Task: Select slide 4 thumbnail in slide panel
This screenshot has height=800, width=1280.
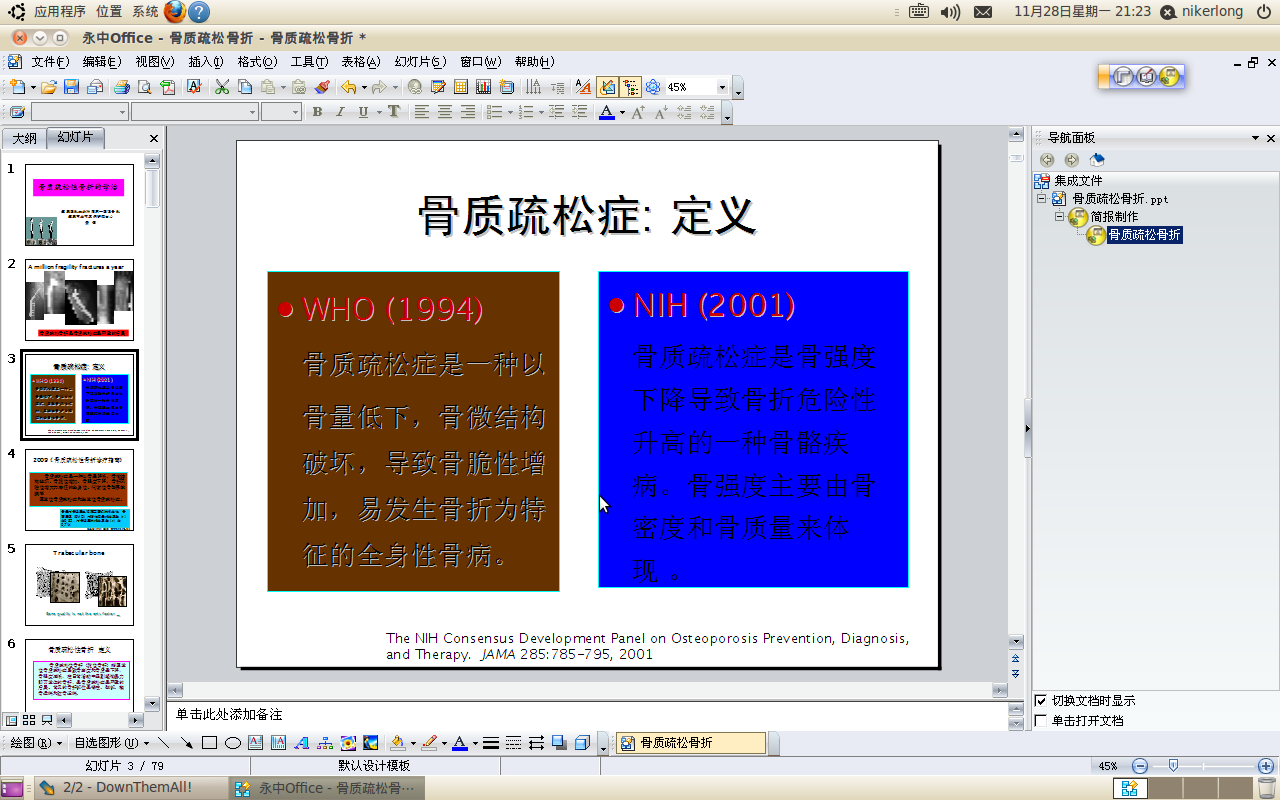Action: (x=79, y=490)
